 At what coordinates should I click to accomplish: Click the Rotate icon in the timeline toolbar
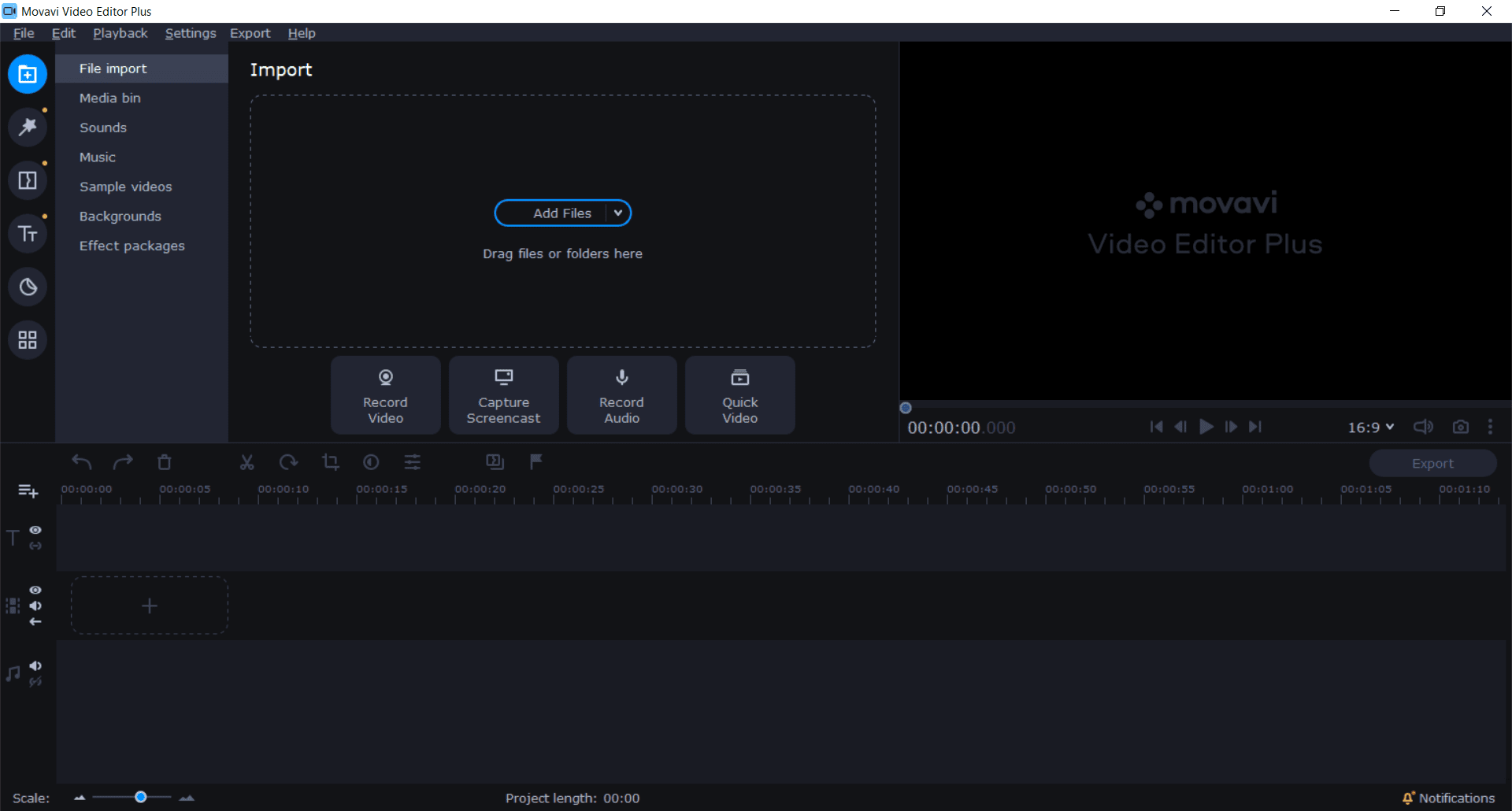coord(288,462)
